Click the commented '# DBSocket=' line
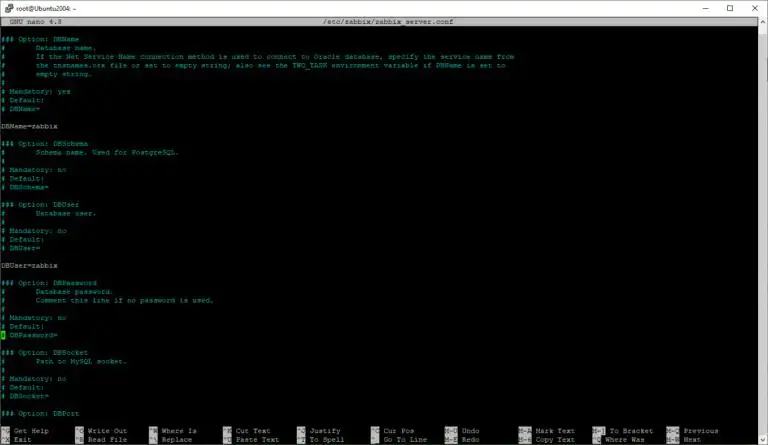 [x=24, y=396]
